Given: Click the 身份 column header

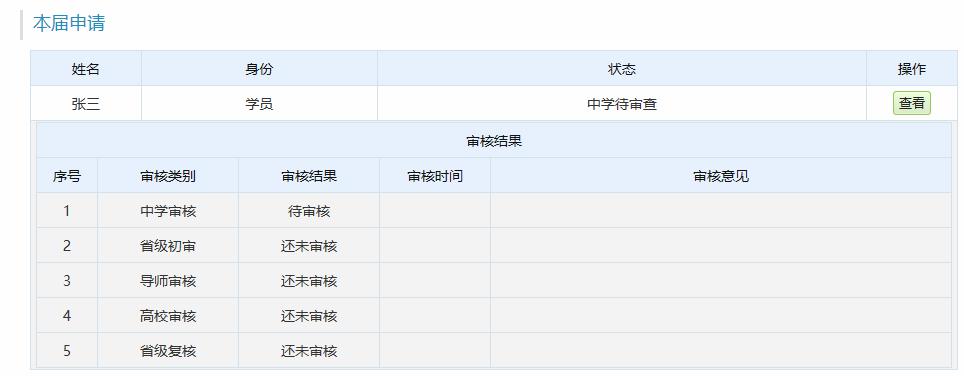Looking at the screenshot, I should click(x=259, y=69).
